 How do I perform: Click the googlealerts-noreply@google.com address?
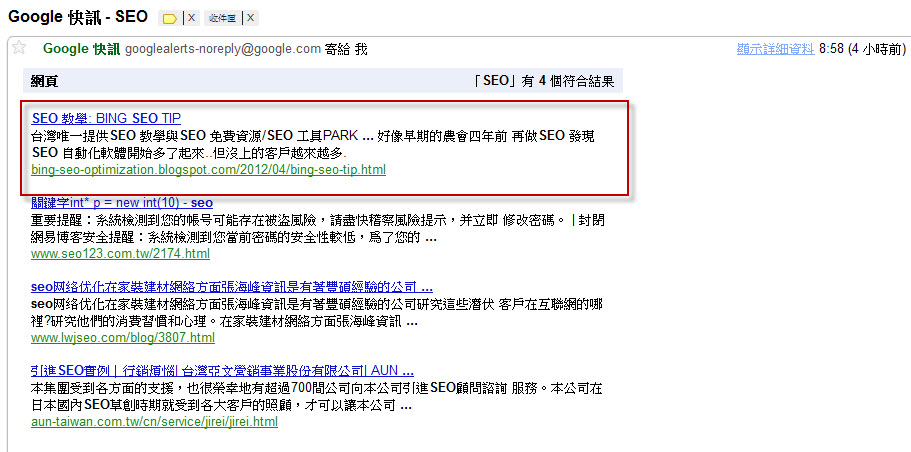223,49
